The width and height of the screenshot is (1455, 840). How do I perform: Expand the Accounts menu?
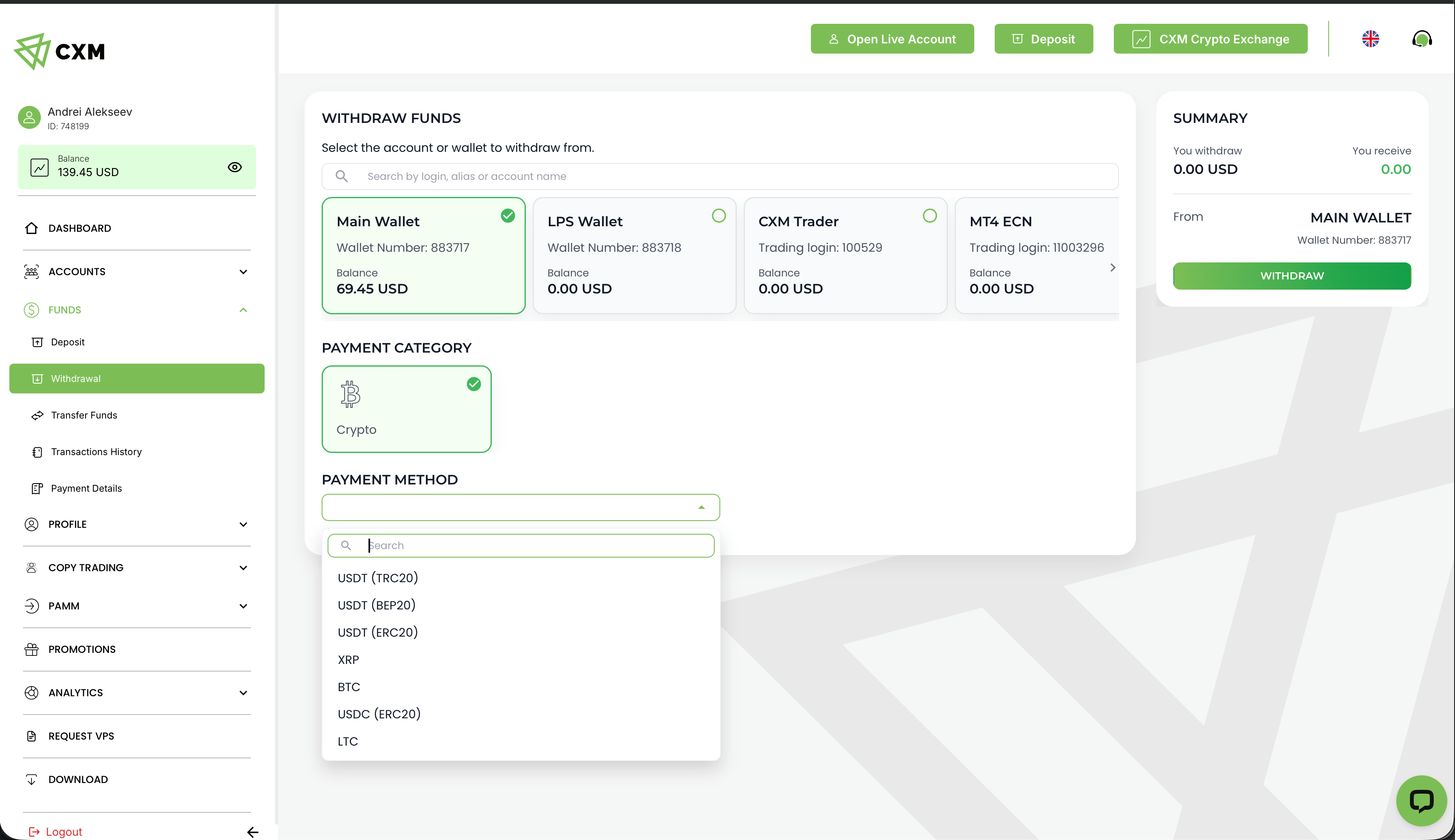click(x=137, y=272)
